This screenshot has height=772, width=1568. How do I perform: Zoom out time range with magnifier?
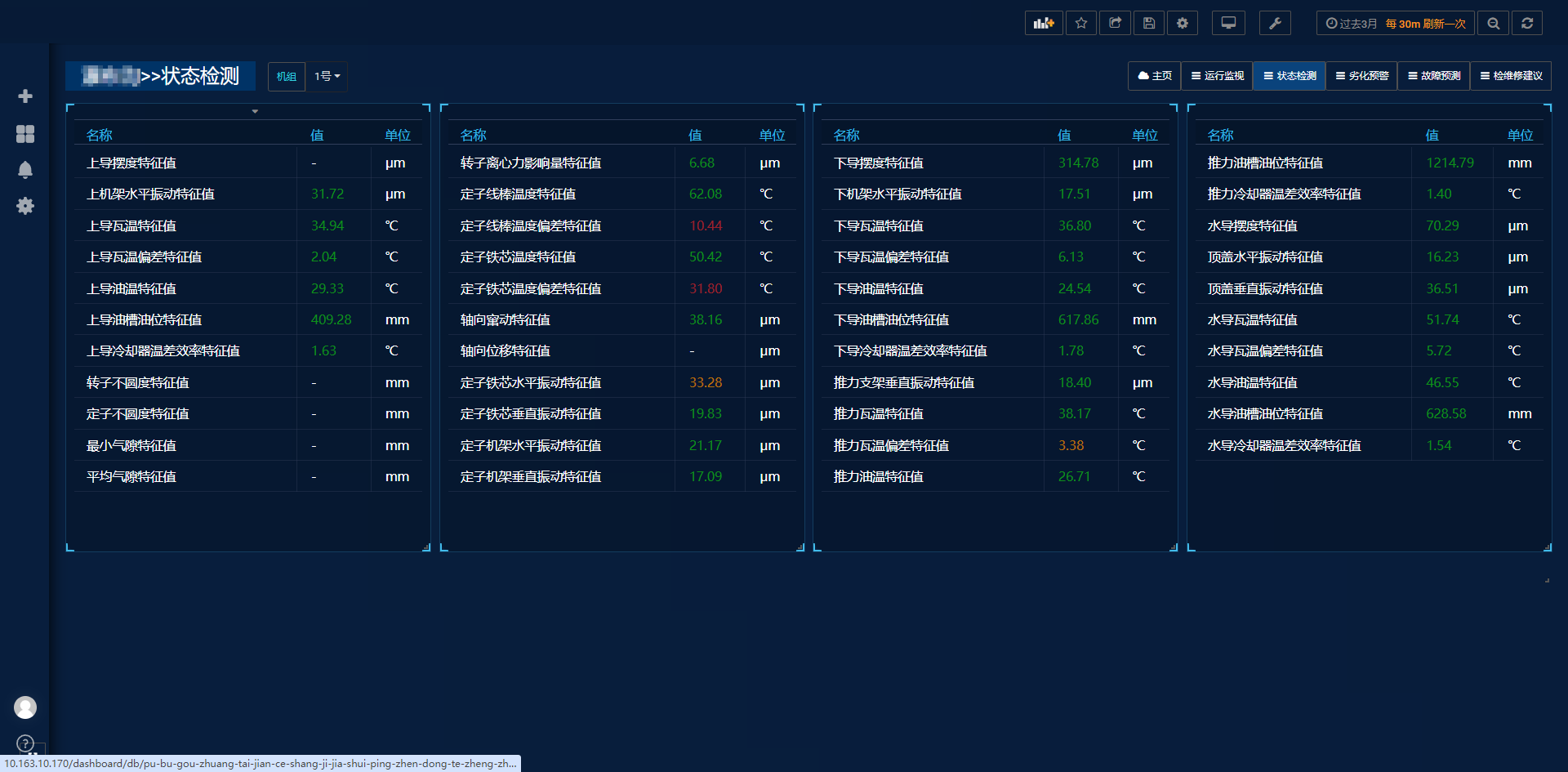1493,24
